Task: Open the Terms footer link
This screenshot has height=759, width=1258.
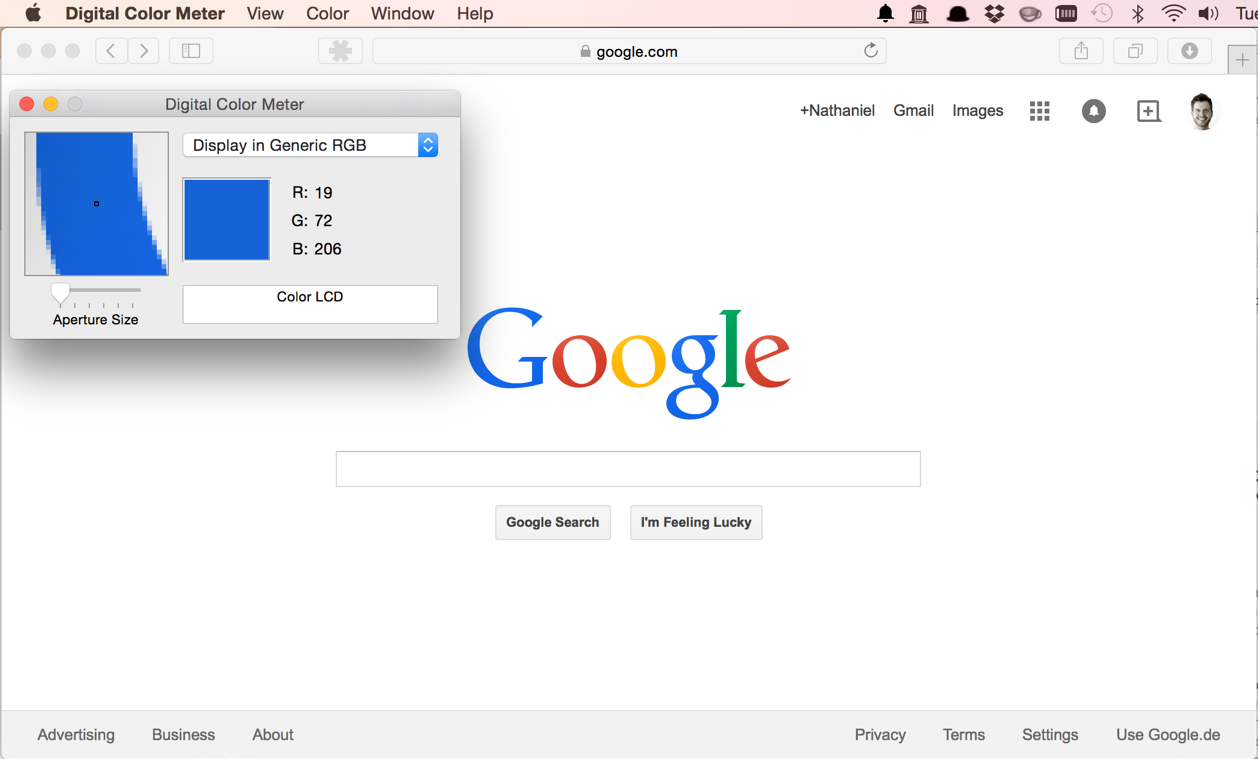Action: 964,735
